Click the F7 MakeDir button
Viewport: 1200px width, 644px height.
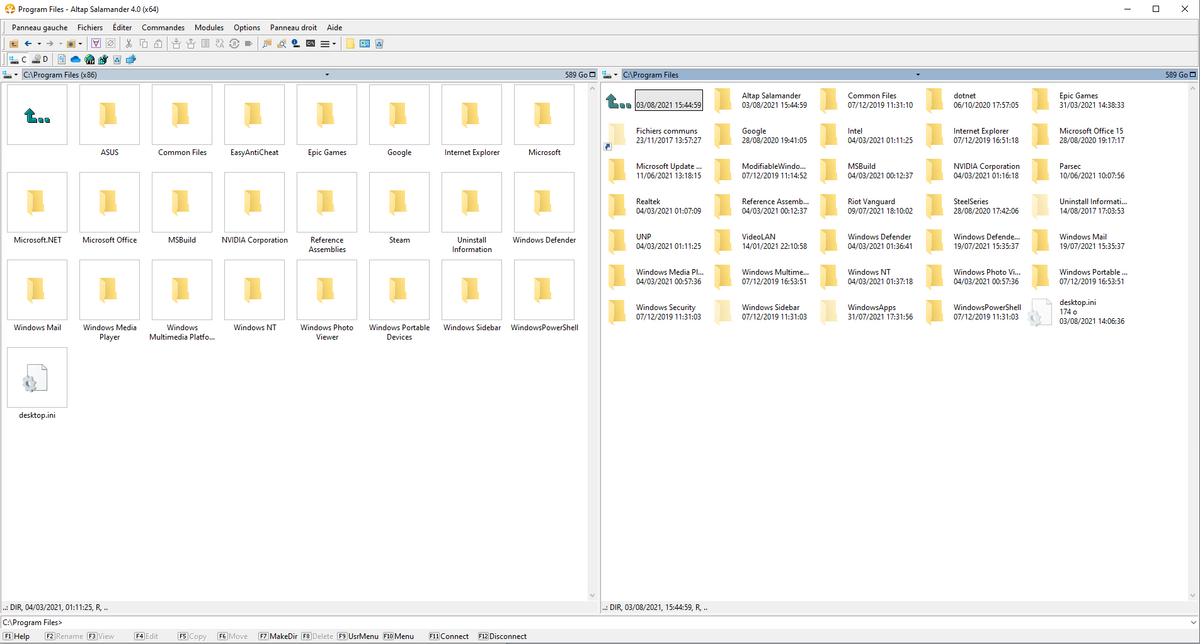[278, 636]
